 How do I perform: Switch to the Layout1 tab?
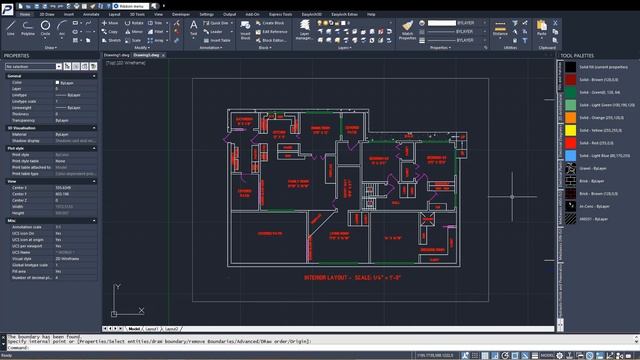(x=151, y=329)
